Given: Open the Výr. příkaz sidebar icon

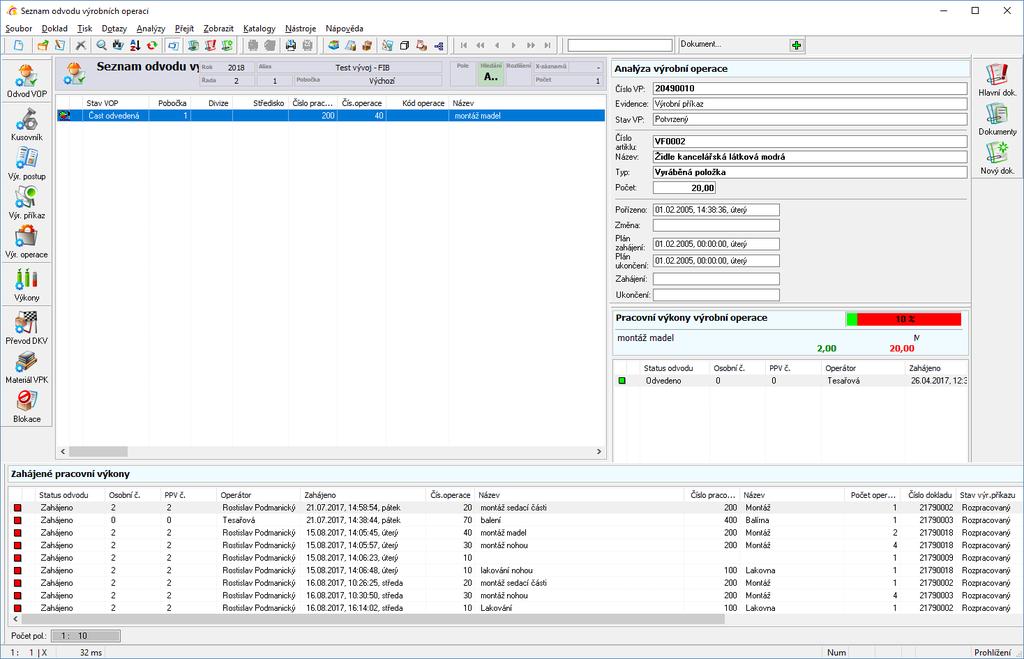Looking at the screenshot, I should [26, 202].
